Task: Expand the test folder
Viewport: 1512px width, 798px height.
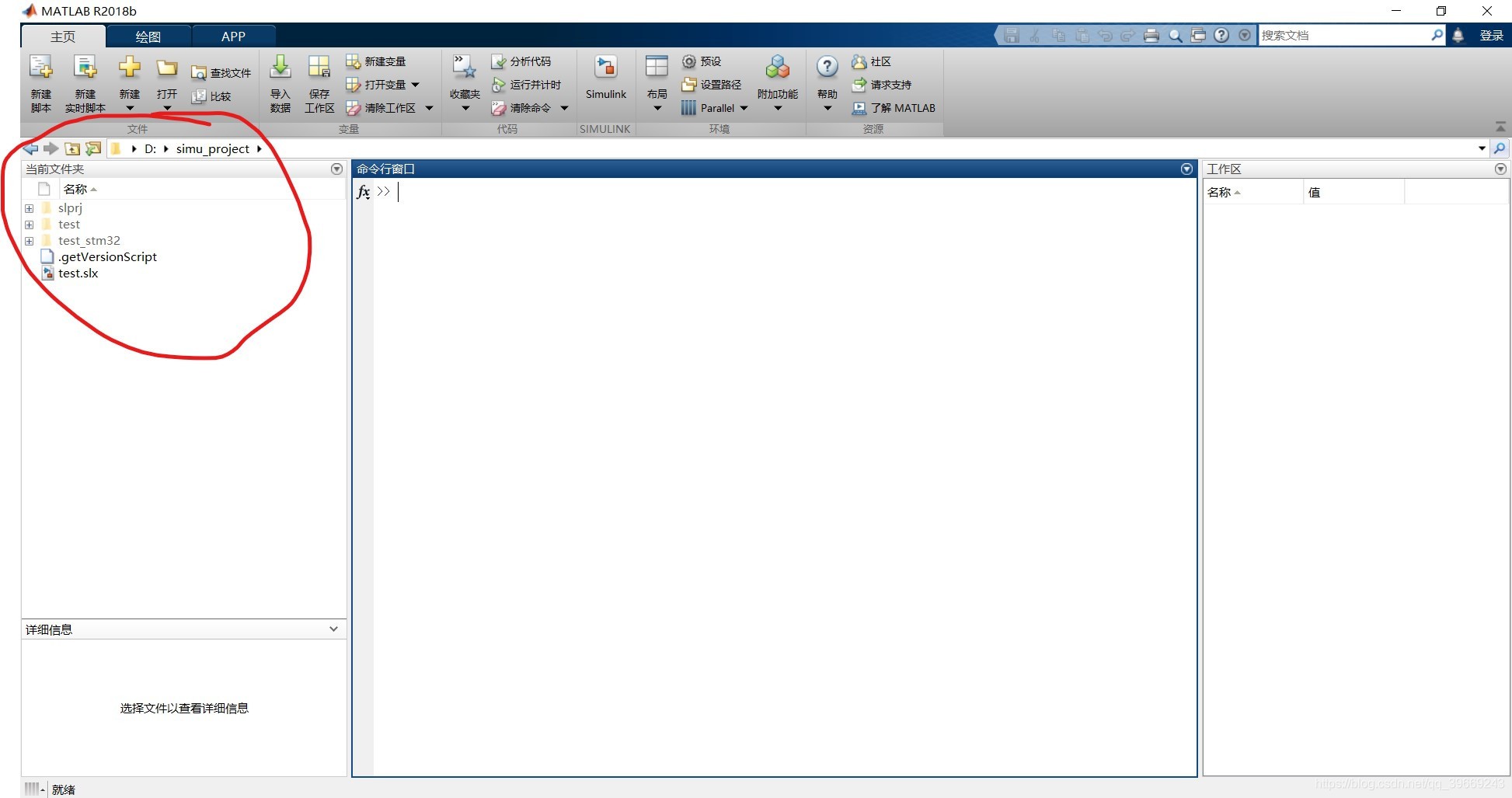Action: point(29,225)
